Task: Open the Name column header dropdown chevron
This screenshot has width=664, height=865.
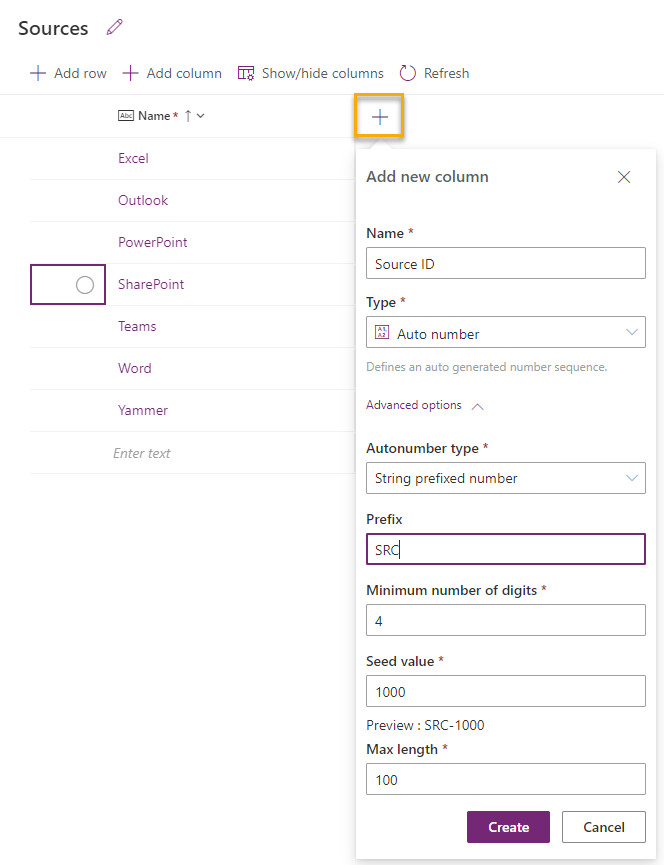Action: [201, 116]
